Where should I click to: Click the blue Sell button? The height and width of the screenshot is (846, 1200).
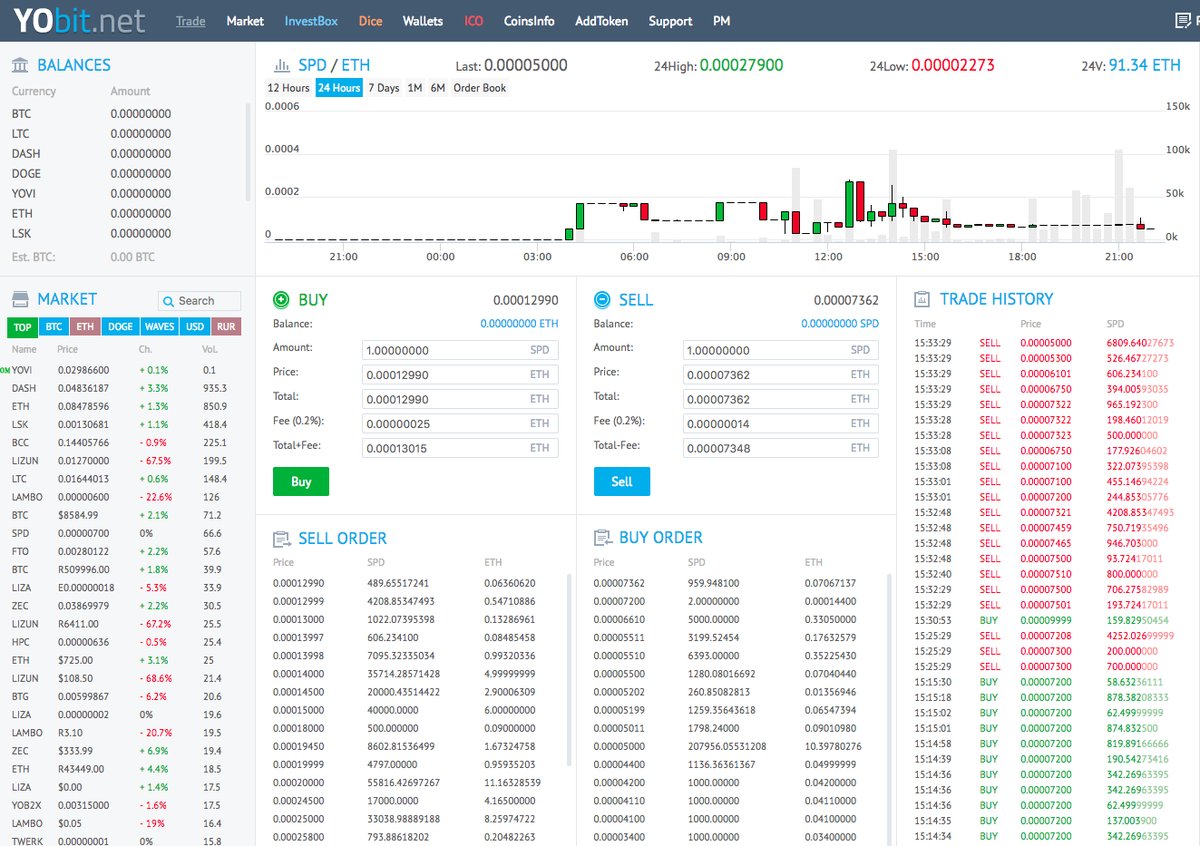point(621,482)
